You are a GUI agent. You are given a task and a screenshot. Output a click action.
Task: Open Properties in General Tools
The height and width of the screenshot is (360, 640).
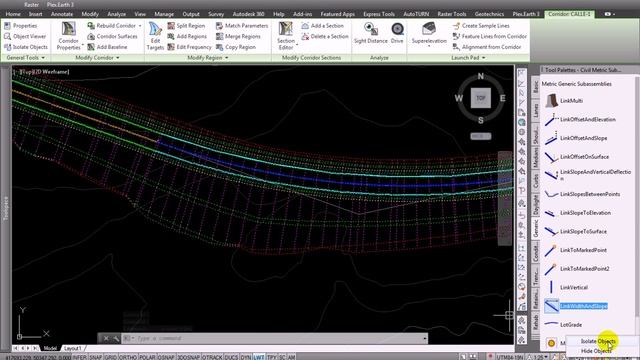pyautogui.click(x=20, y=26)
